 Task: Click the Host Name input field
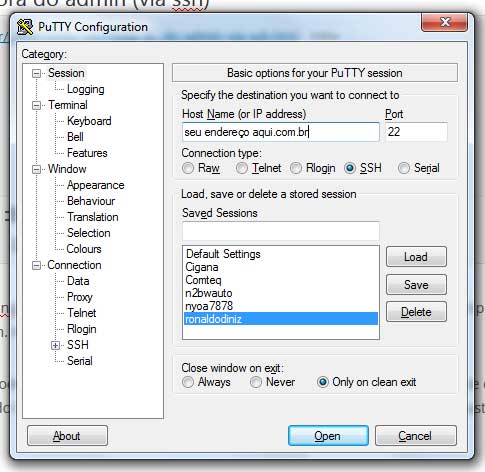281,132
